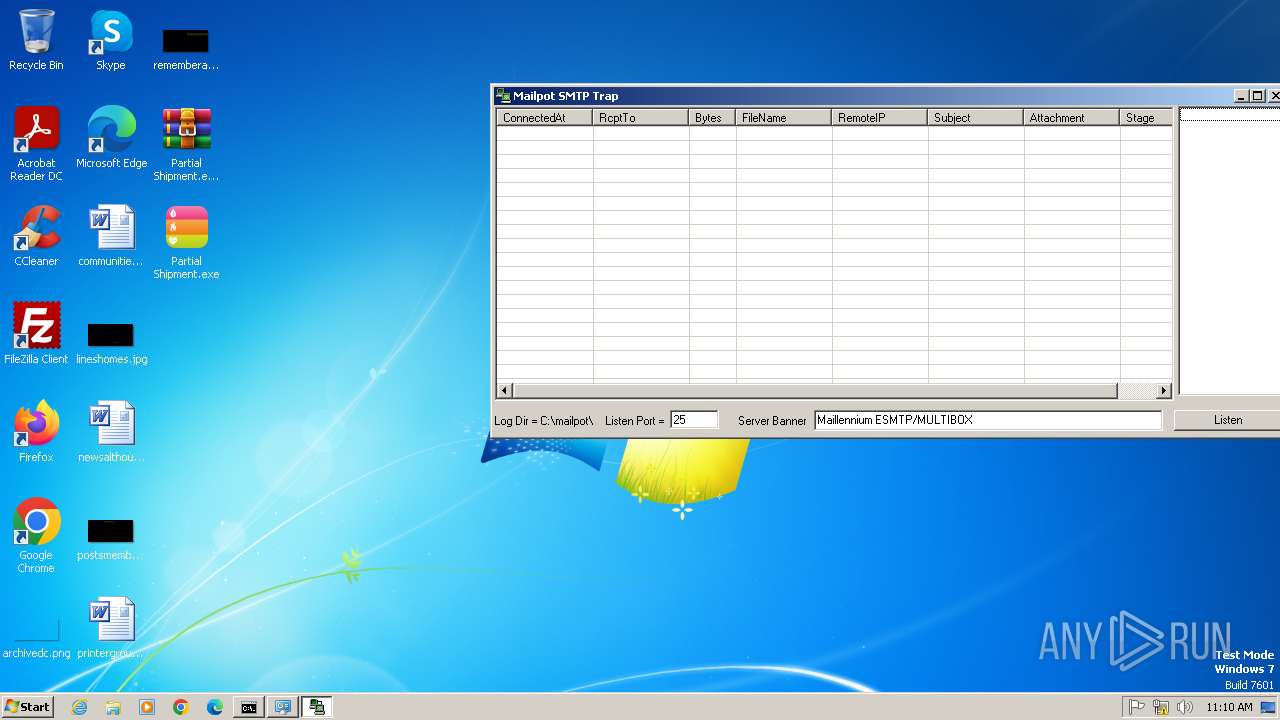
Task: Click the Mailpot SMTP Trap title bar icon
Action: pyautogui.click(x=503, y=96)
